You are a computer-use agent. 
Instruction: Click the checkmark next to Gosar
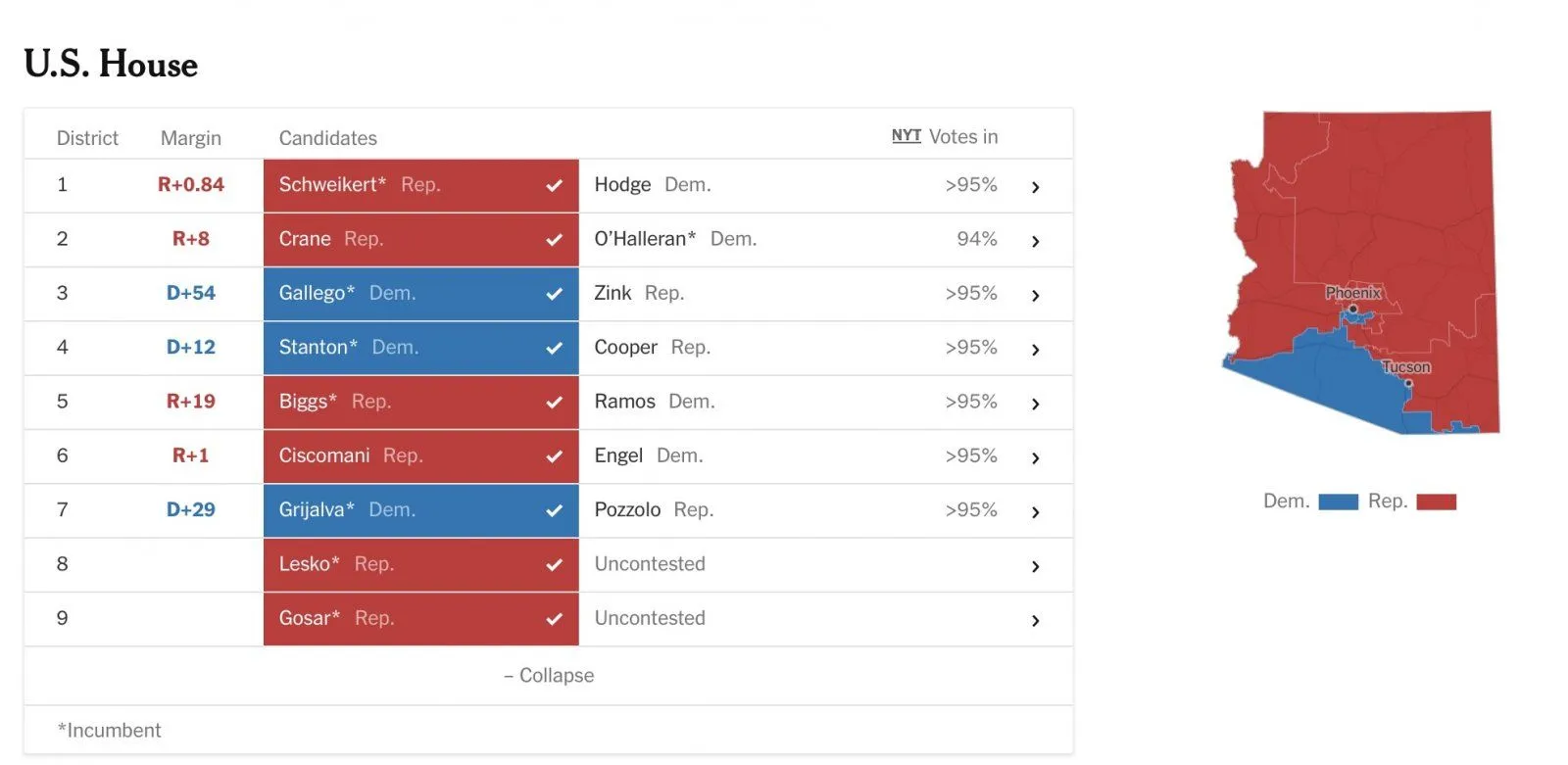pos(554,619)
